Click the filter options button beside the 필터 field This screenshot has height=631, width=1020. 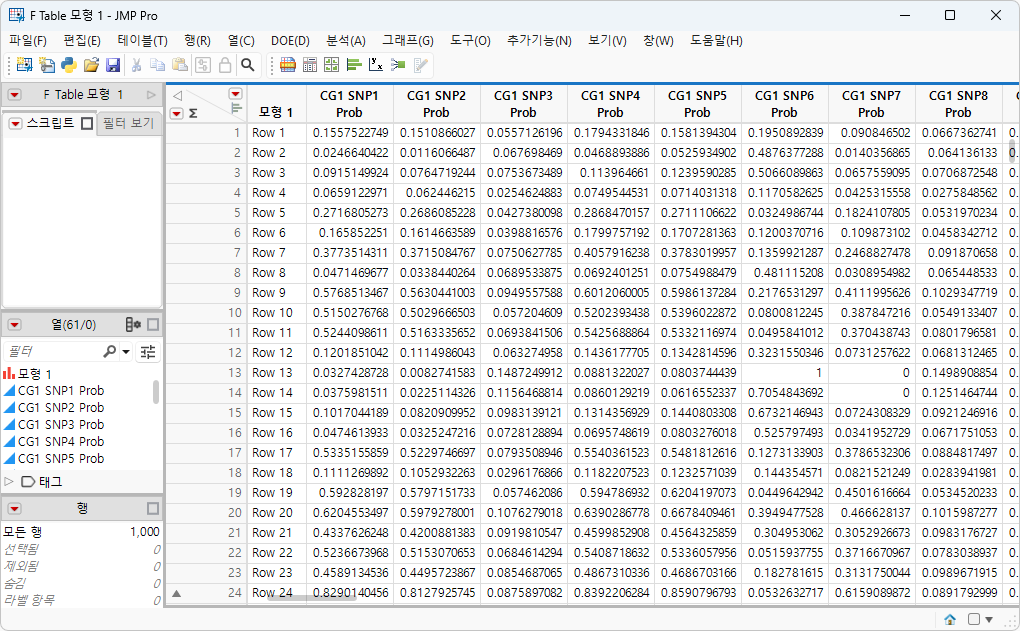tap(148, 352)
